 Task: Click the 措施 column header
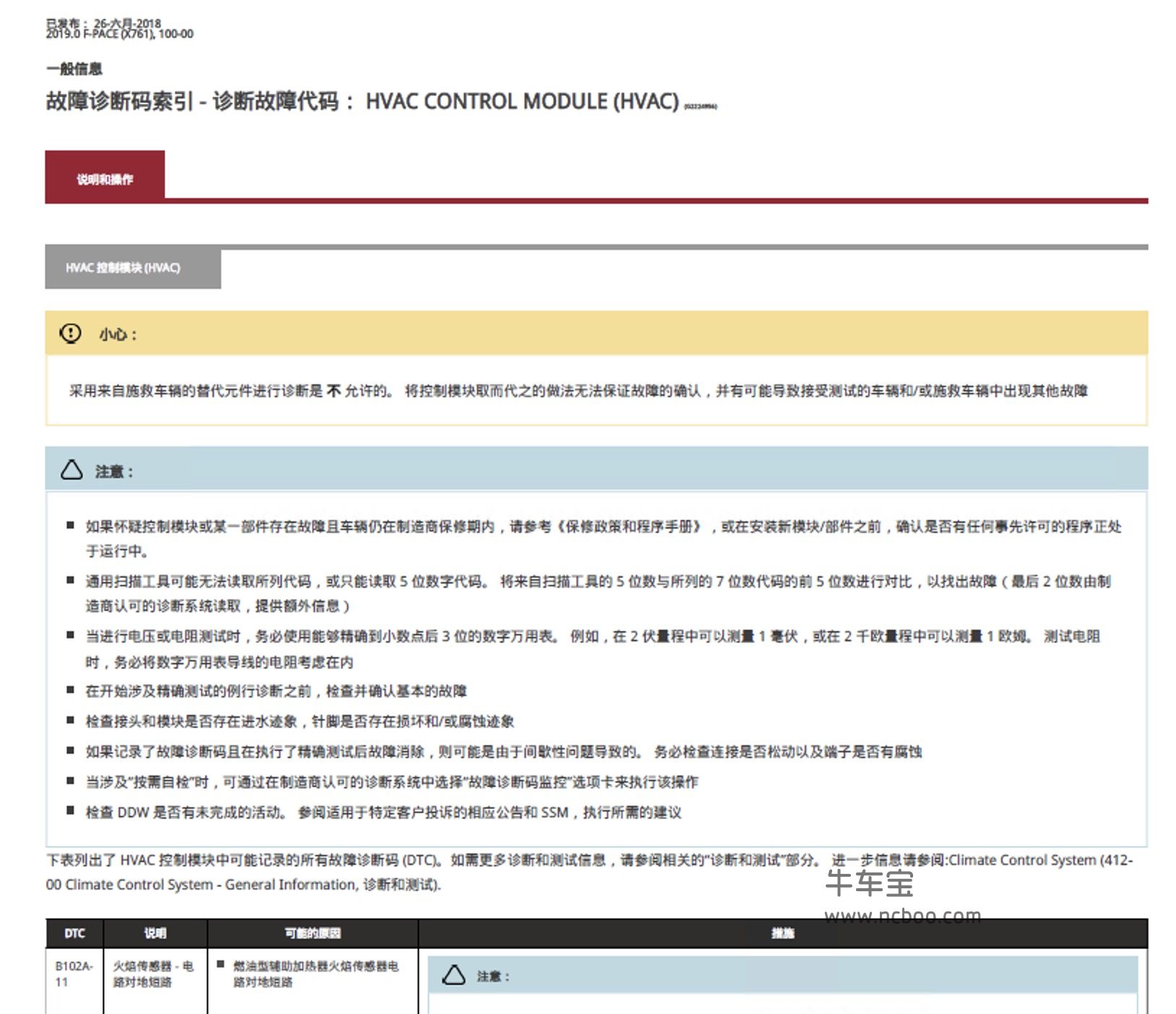pos(783,933)
